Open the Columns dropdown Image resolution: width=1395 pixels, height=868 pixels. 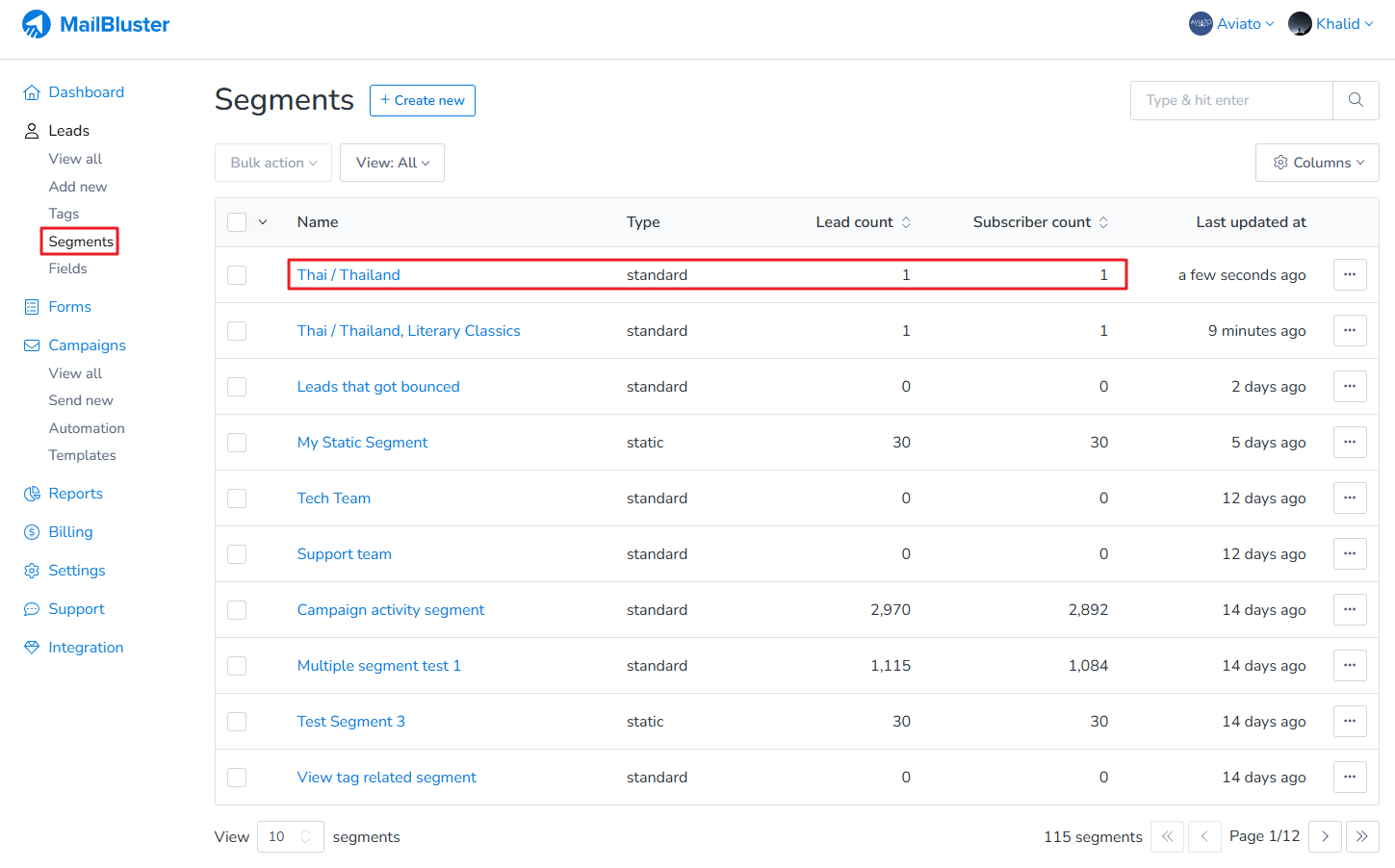(1317, 163)
